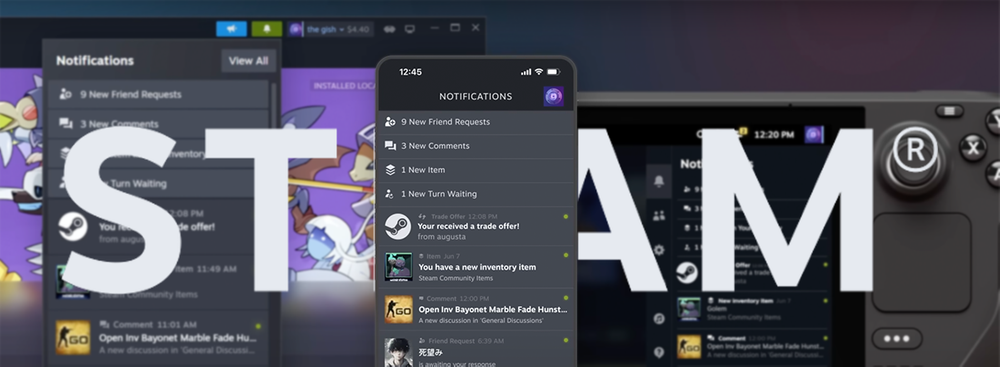
Task: Click 12:45 clock on phone status bar
Action: 410,72
